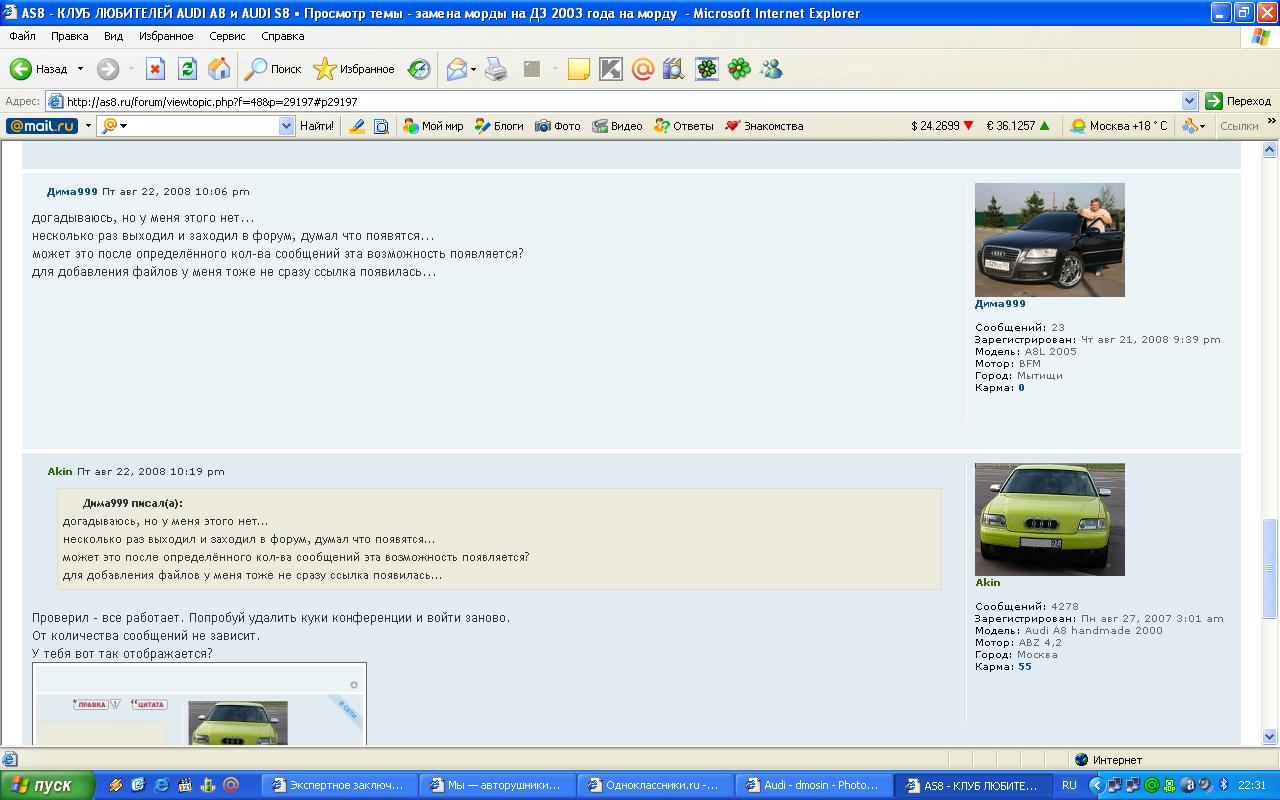Viewport: 1280px width, 800px height.
Task: Click the Переход go button
Action: (x=1238, y=101)
